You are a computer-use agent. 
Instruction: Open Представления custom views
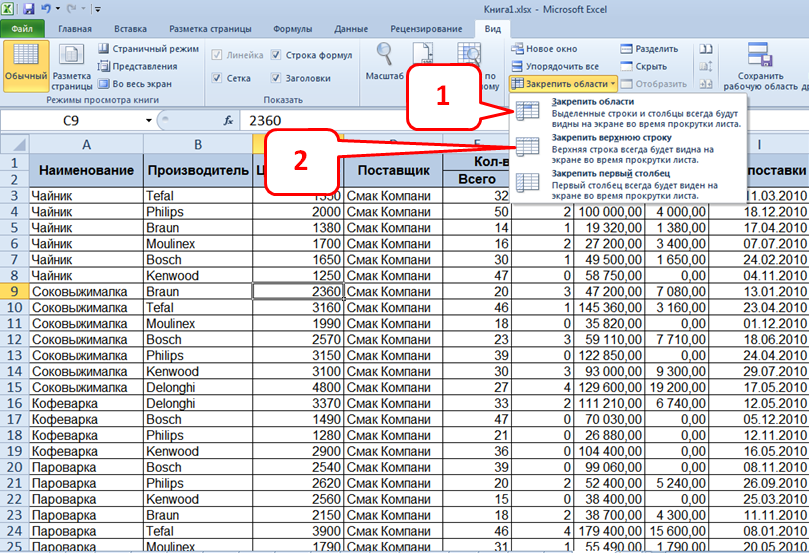[105, 66]
